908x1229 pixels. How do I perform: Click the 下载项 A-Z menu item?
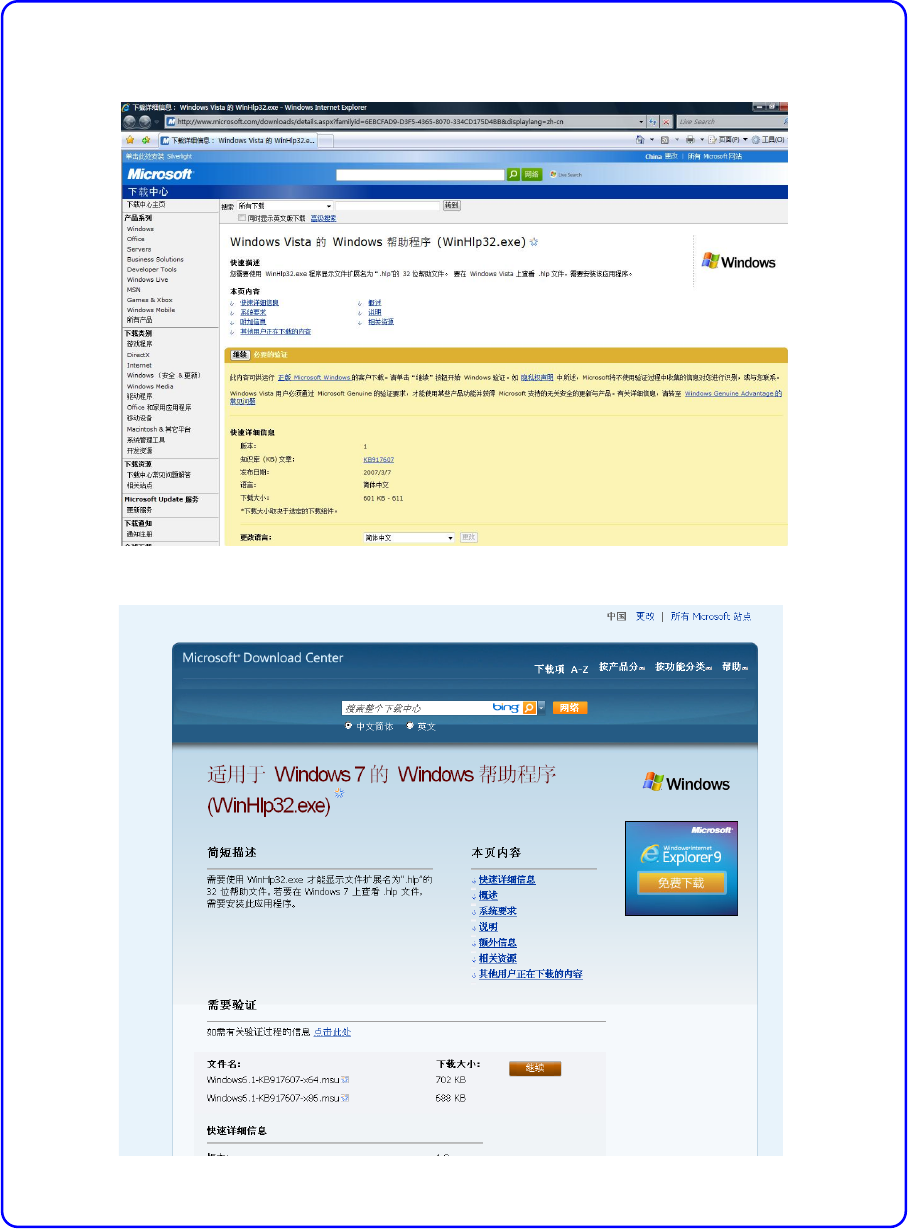[x=562, y=668]
